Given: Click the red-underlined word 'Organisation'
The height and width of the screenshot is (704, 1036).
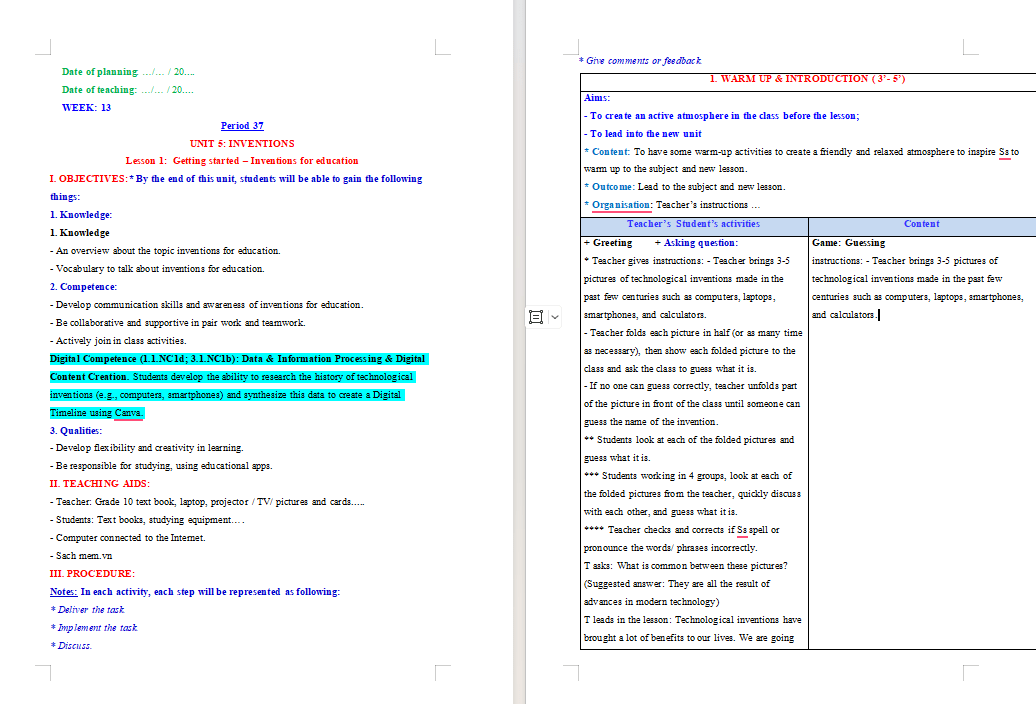Looking at the screenshot, I should click(621, 205).
